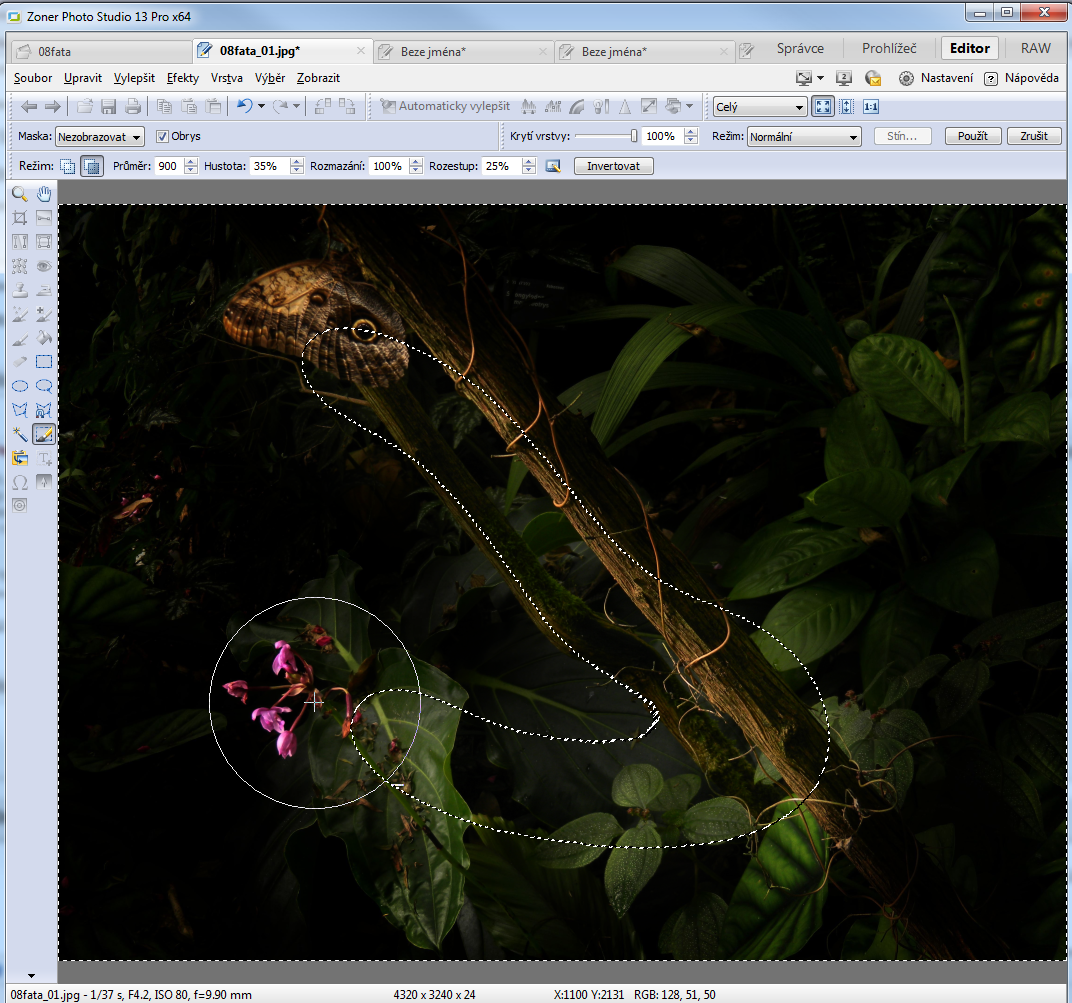This screenshot has height=1003, width=1072.
Task: Click the Invertovat button
Action: click(x=613, y=166)
